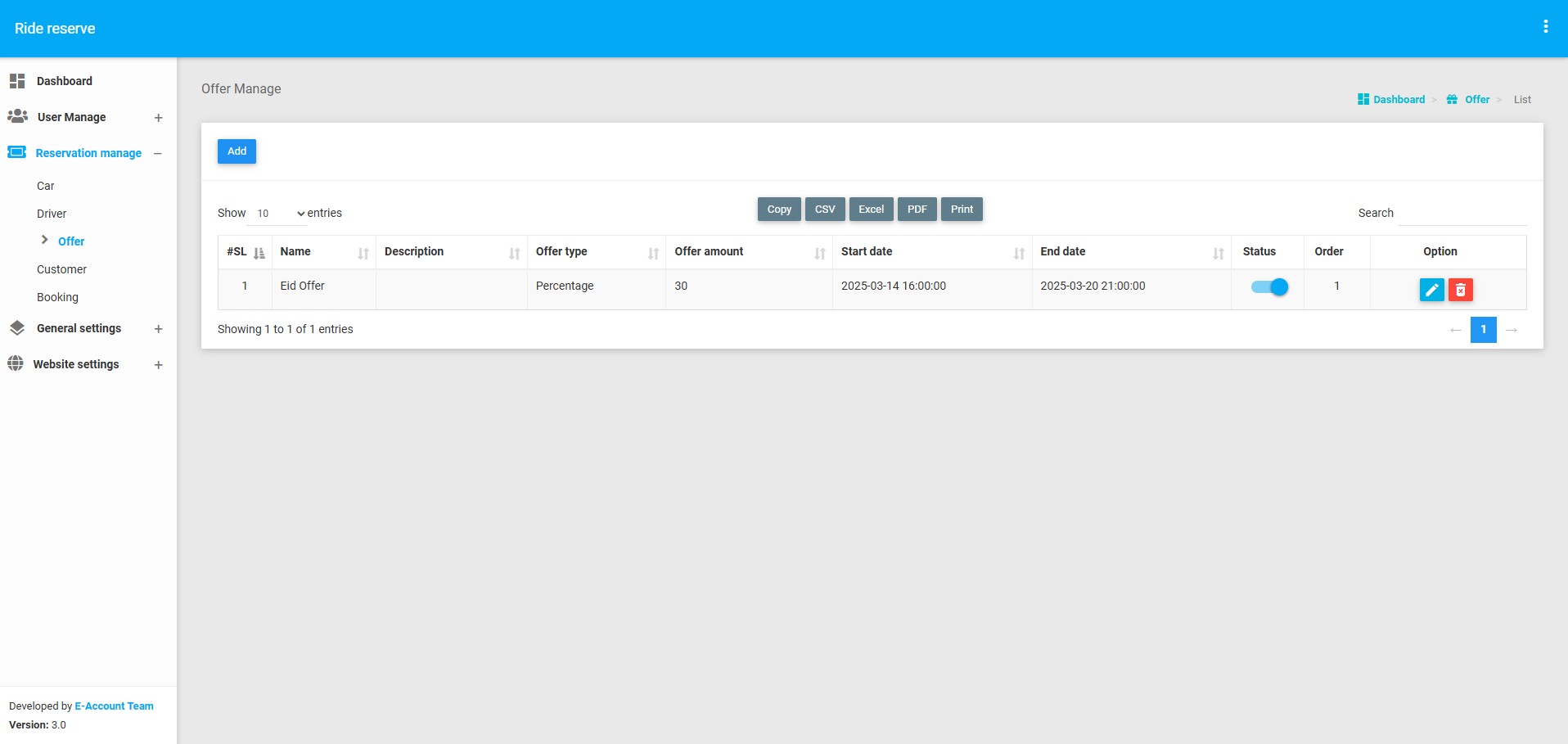The height and width of the screenshot is (744, 1568).
Task: Open the Booking menu item
Action: (x=57, y=297)
